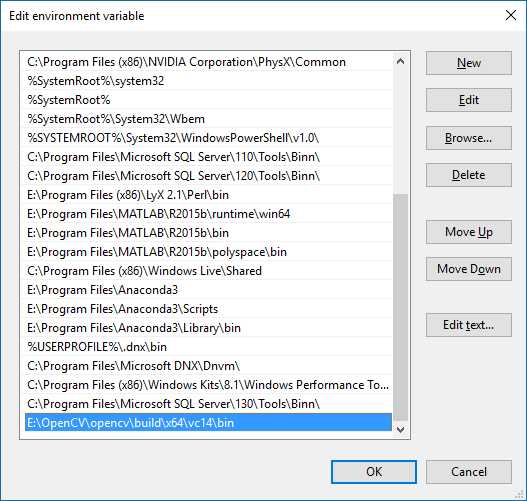Select the NVIDIA PhysX Common path
The image size is (527, 501).
click(208, 62)
